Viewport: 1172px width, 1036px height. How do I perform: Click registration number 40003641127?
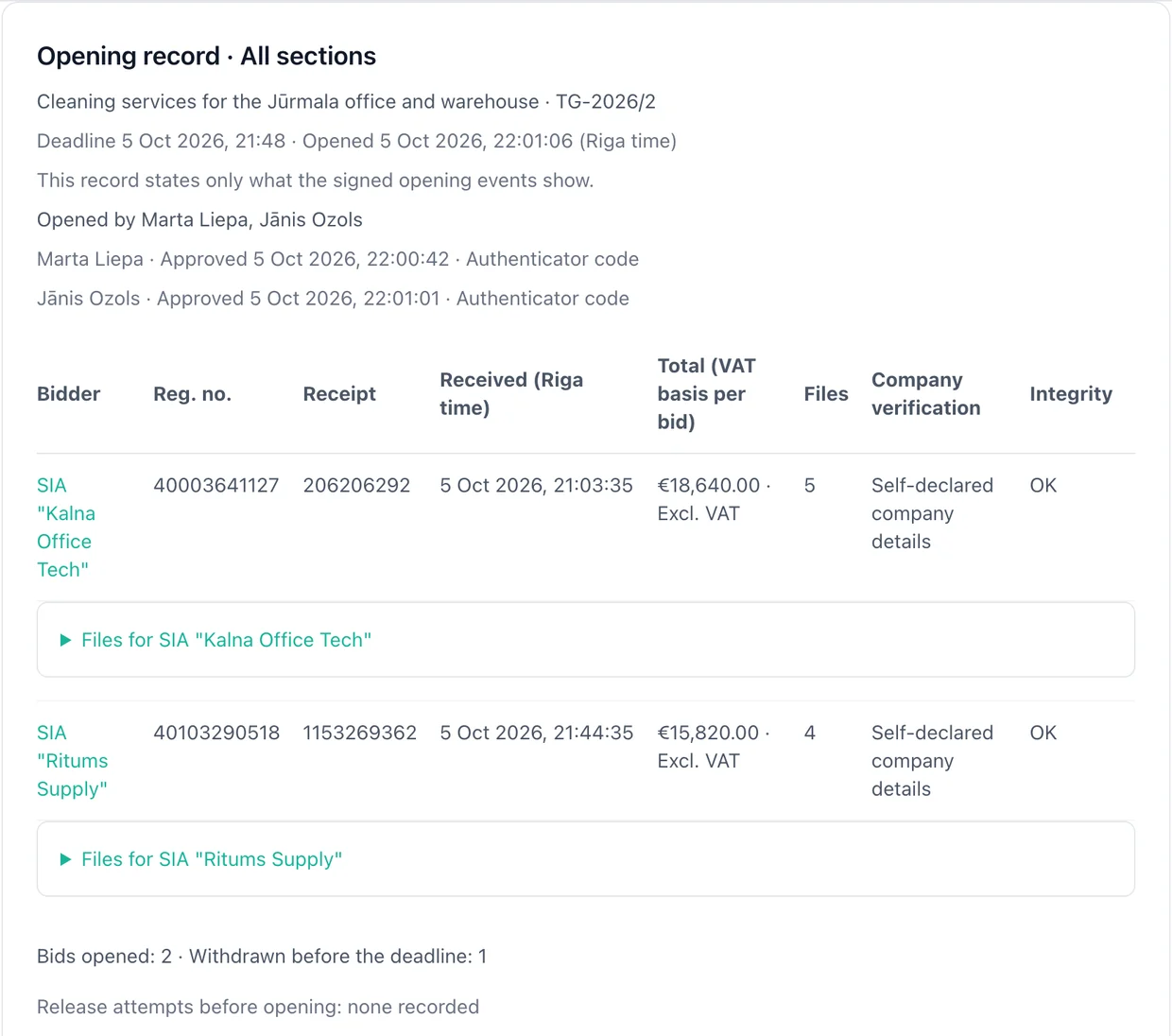click(216, 486)
